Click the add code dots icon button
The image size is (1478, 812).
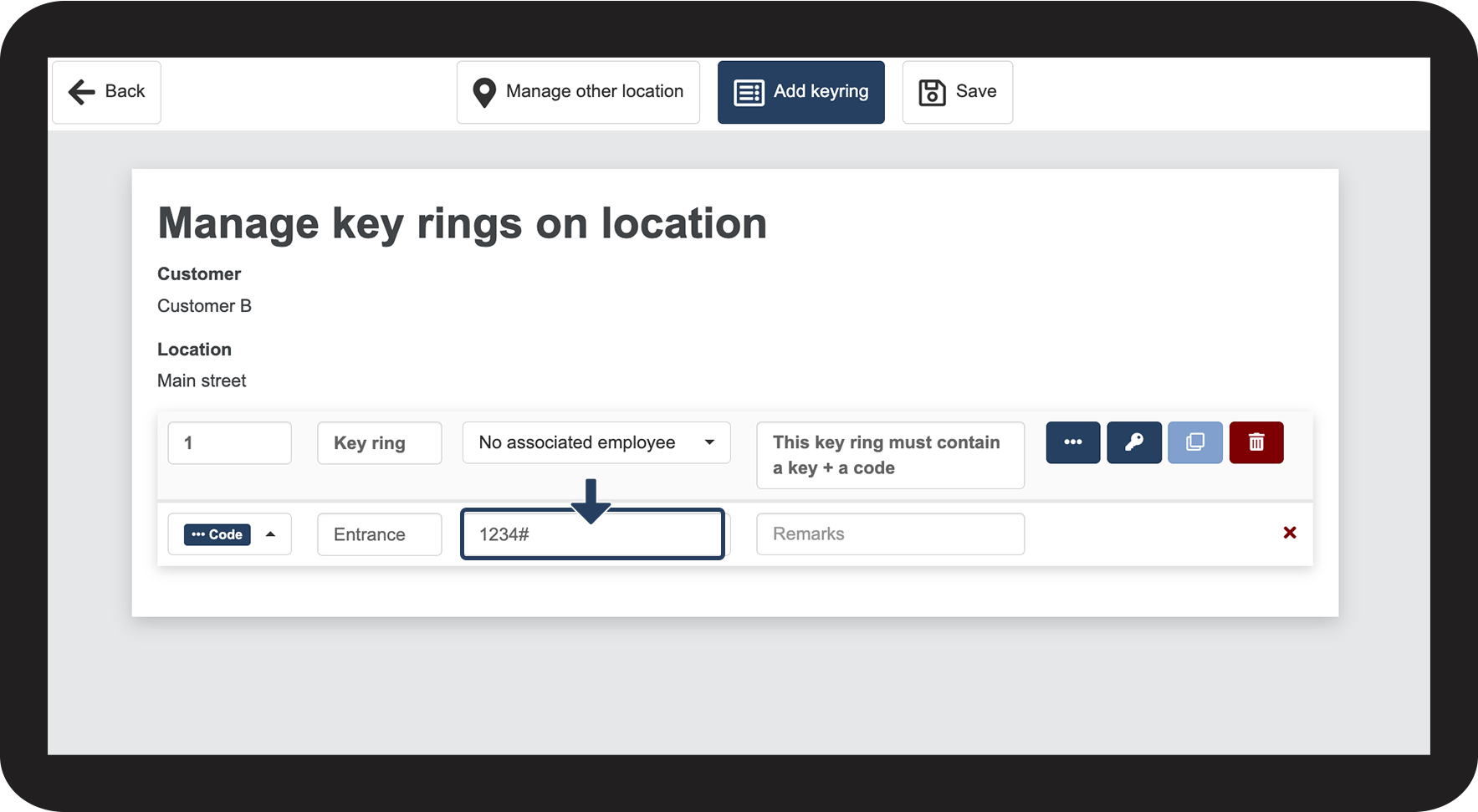point(1072,442)
